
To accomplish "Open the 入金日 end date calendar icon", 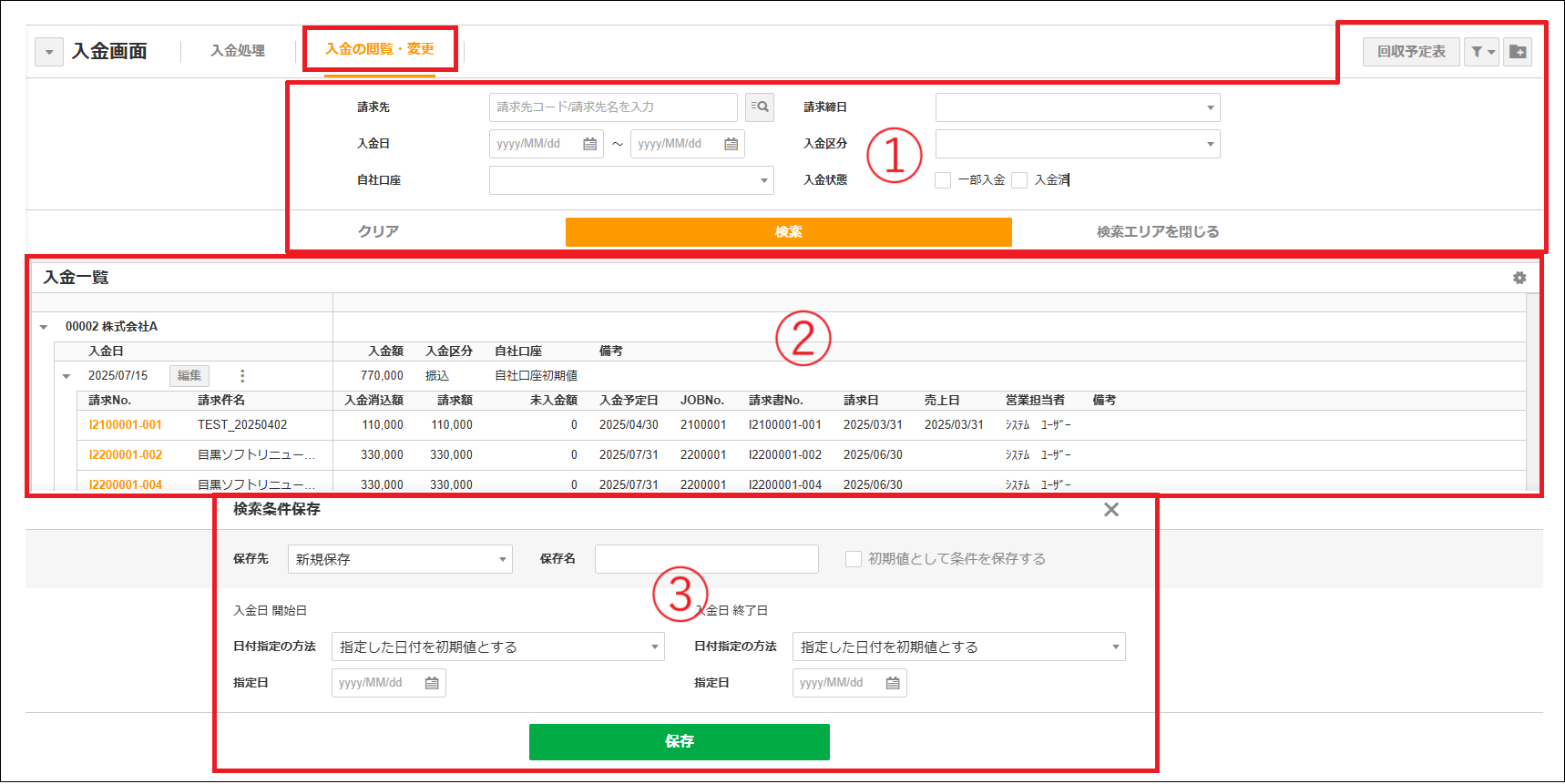I will click(731, 144).
